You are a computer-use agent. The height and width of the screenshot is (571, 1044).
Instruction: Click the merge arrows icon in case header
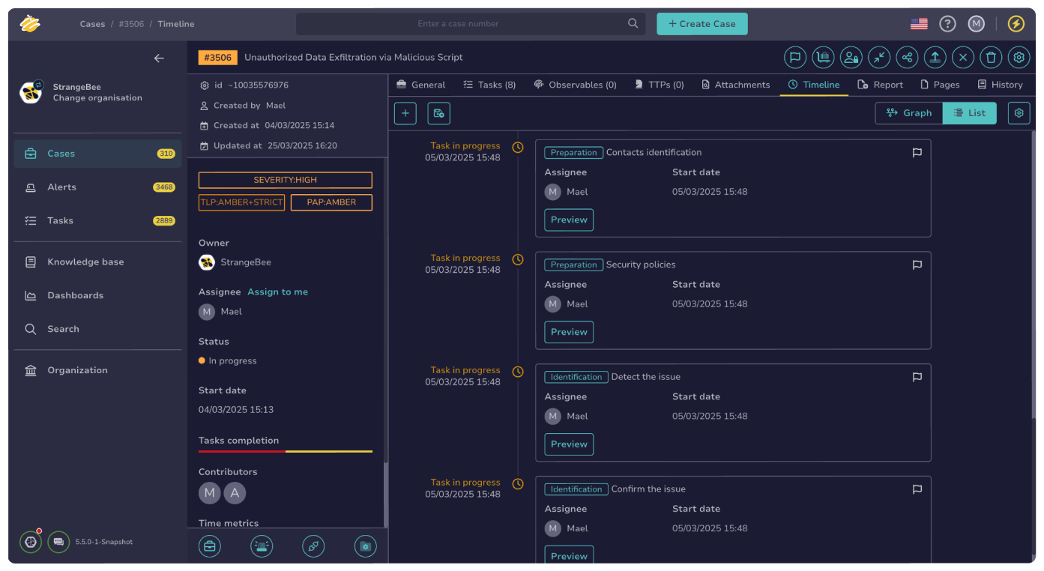[879, 57]
